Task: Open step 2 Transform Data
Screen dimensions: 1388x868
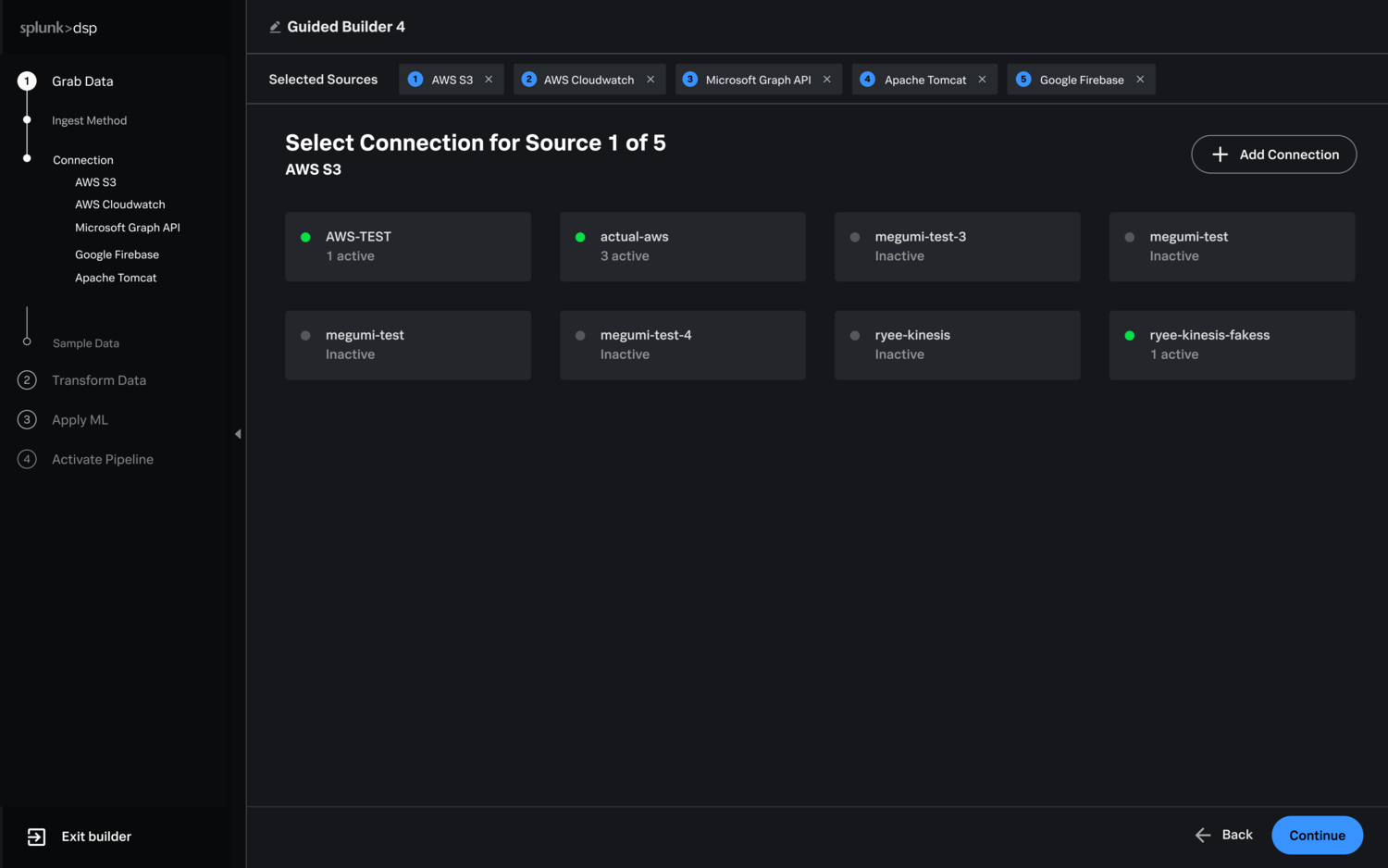Action: [x=99, y=380]
